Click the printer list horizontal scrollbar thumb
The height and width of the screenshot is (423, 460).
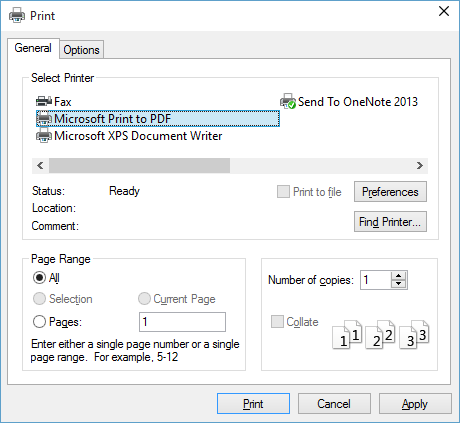coord(139,166)
